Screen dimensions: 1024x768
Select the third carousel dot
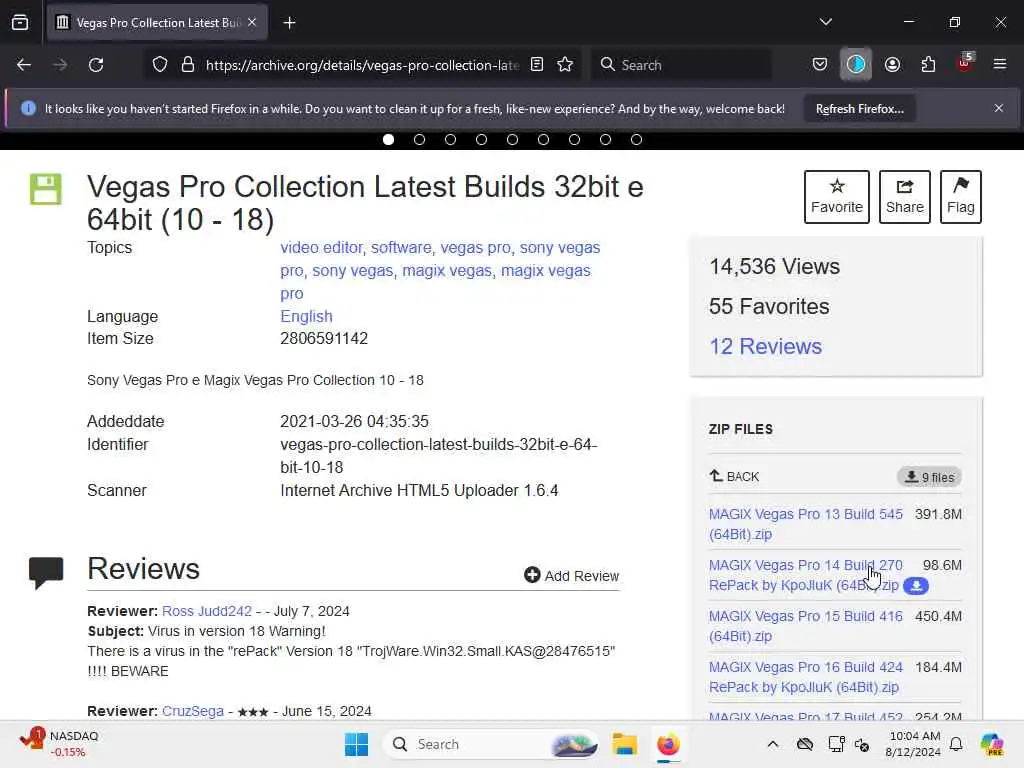pyautogui.click(x=451, y=140)
